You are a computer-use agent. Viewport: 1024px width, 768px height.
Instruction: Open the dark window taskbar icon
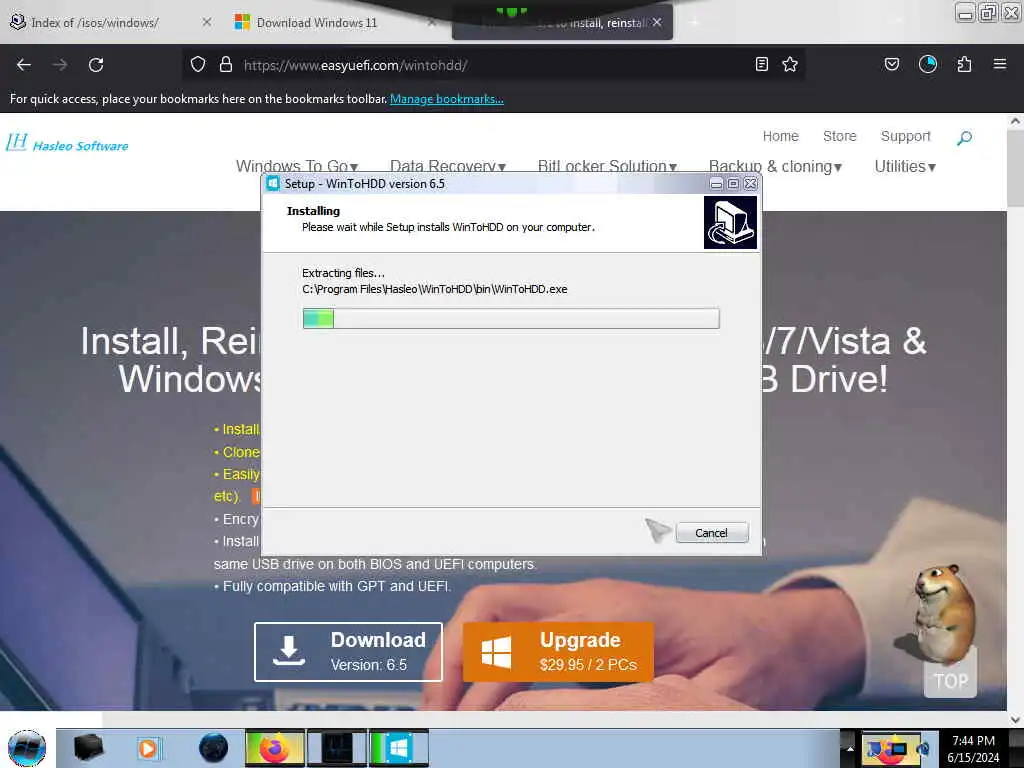(337, 748)
